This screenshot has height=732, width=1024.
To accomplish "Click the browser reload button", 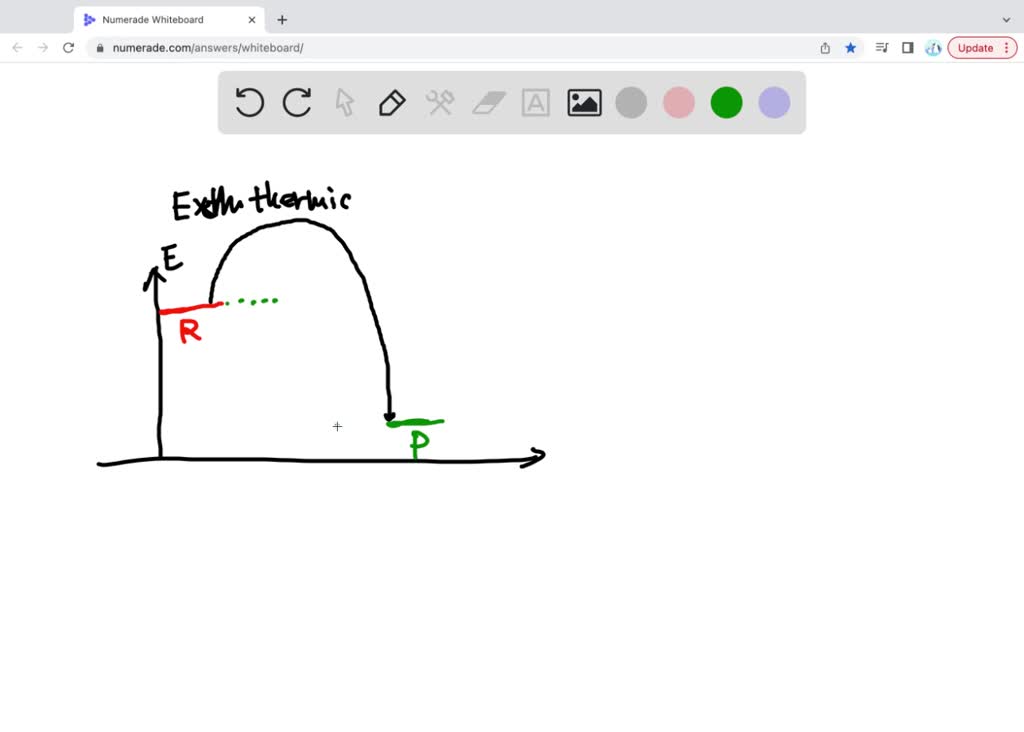I will [68, 47].
